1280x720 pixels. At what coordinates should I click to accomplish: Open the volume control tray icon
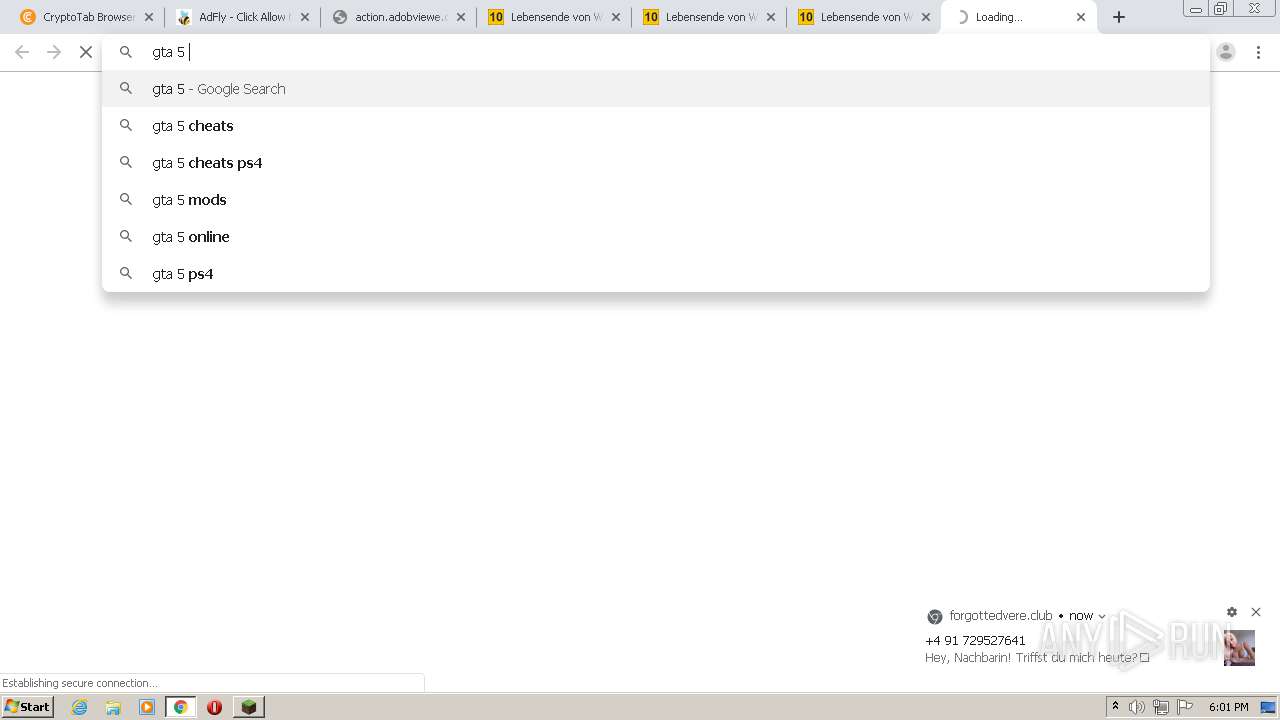click(1137, 707)
